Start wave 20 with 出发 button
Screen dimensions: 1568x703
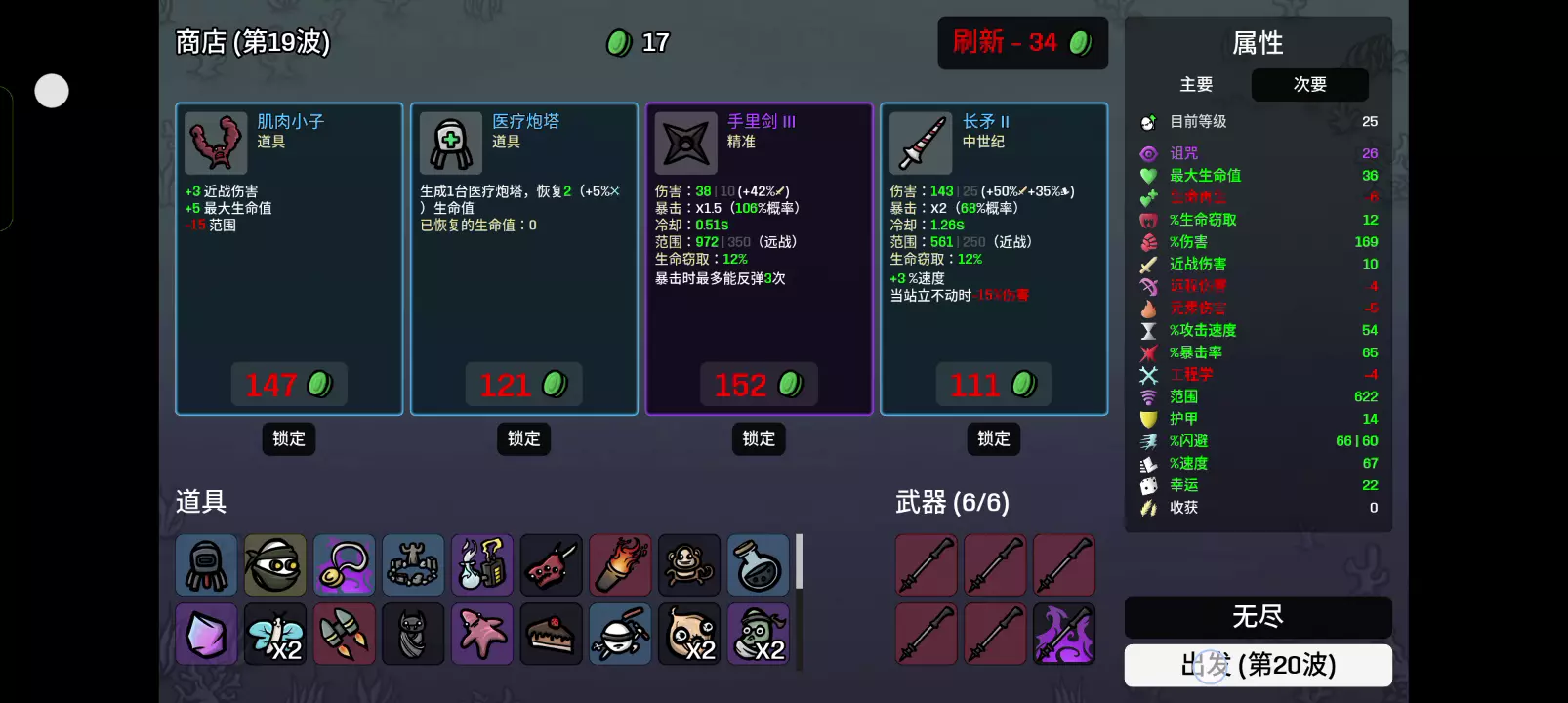[1259, 665]
